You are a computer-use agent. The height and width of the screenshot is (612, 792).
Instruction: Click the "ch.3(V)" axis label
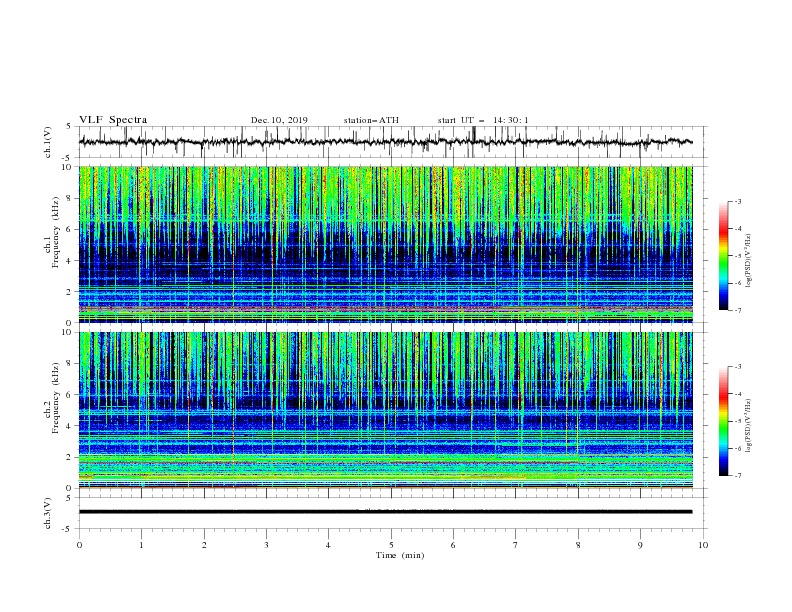point(48,513)
